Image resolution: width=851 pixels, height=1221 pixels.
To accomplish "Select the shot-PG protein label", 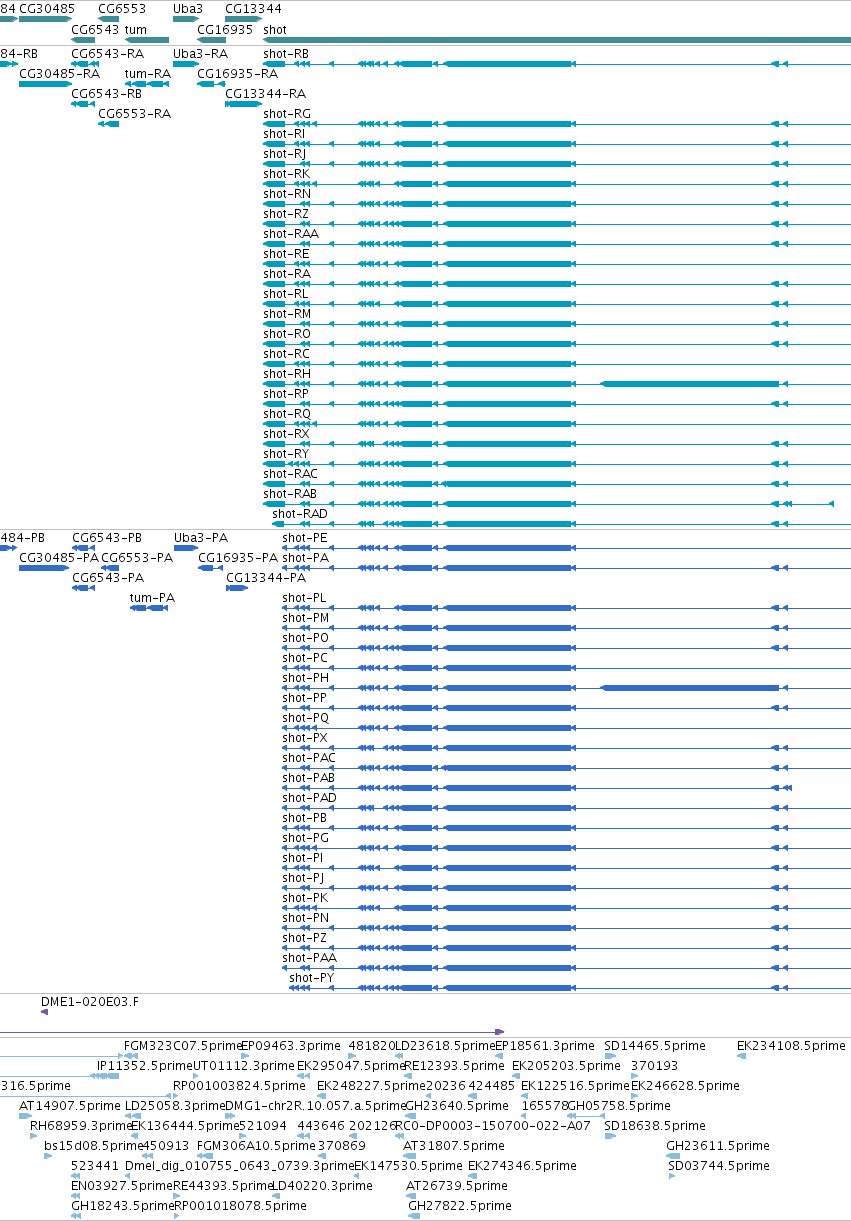I will pos(305,838).
